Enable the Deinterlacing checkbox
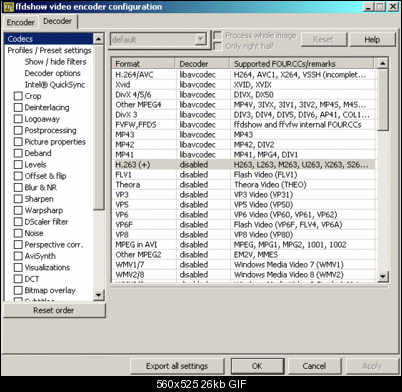 18,107
